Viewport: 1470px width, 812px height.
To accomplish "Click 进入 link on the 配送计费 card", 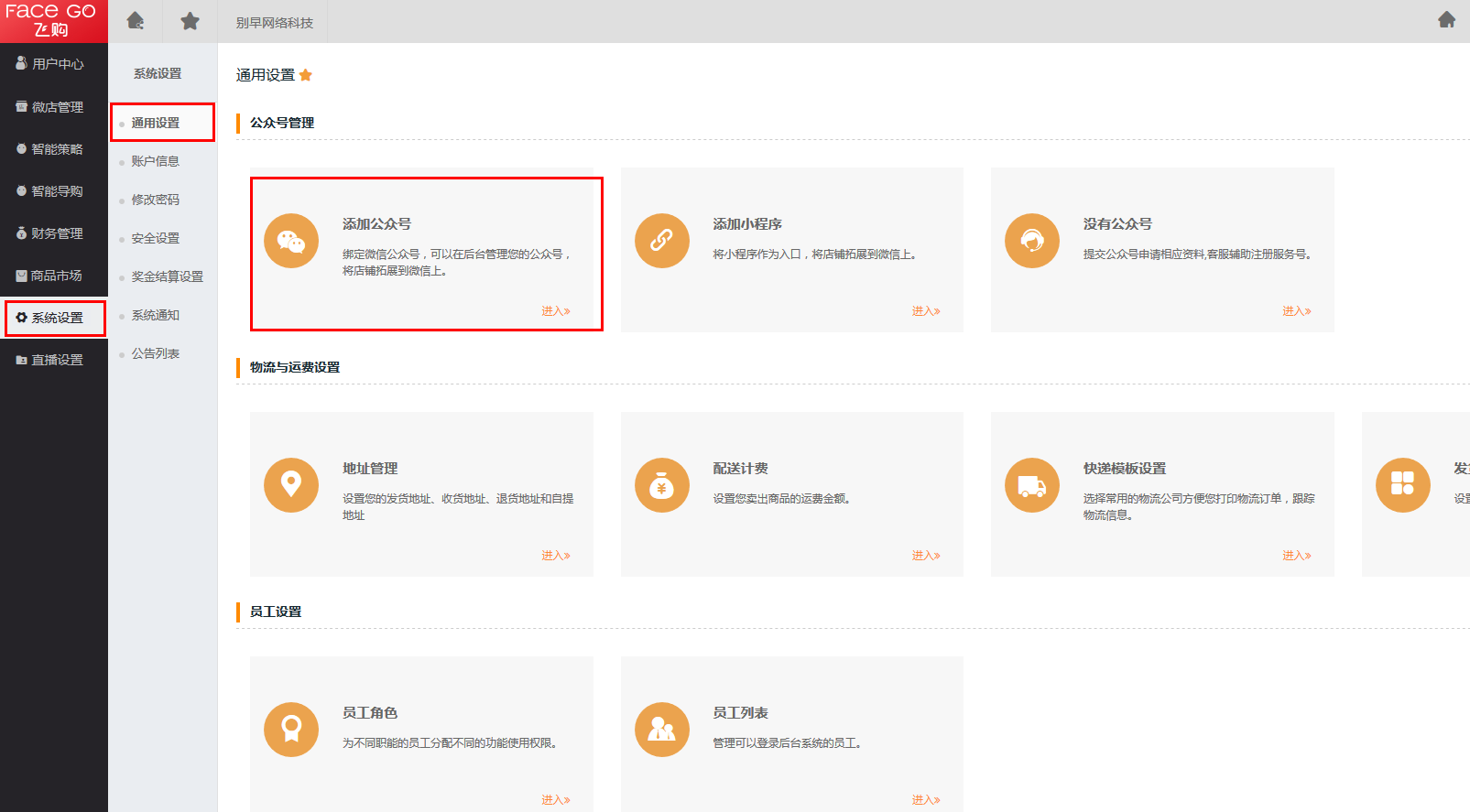I will click(x=925, y=556).
